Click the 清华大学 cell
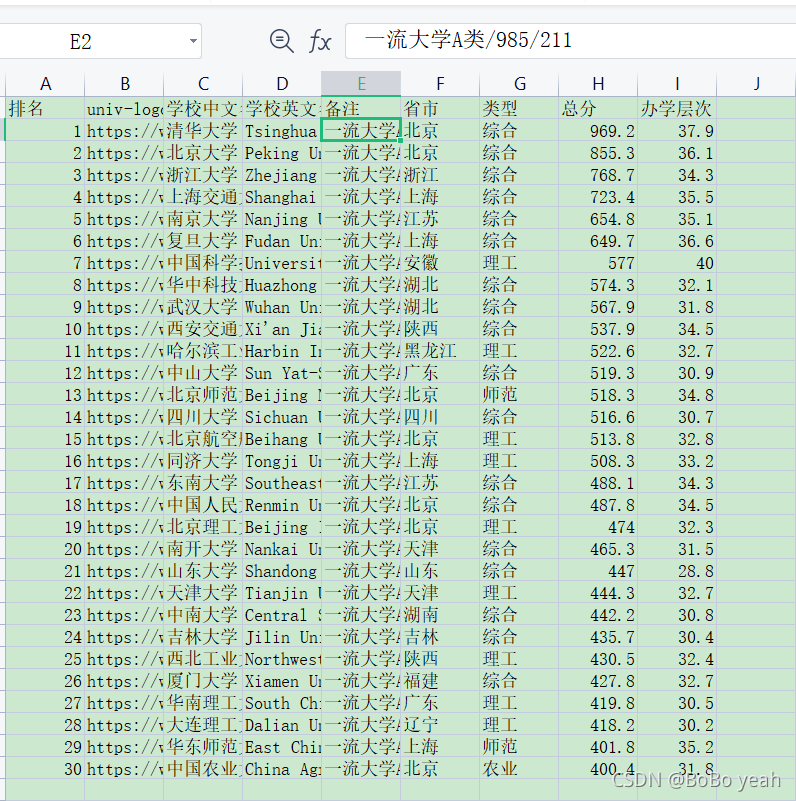 coord(203,131)
